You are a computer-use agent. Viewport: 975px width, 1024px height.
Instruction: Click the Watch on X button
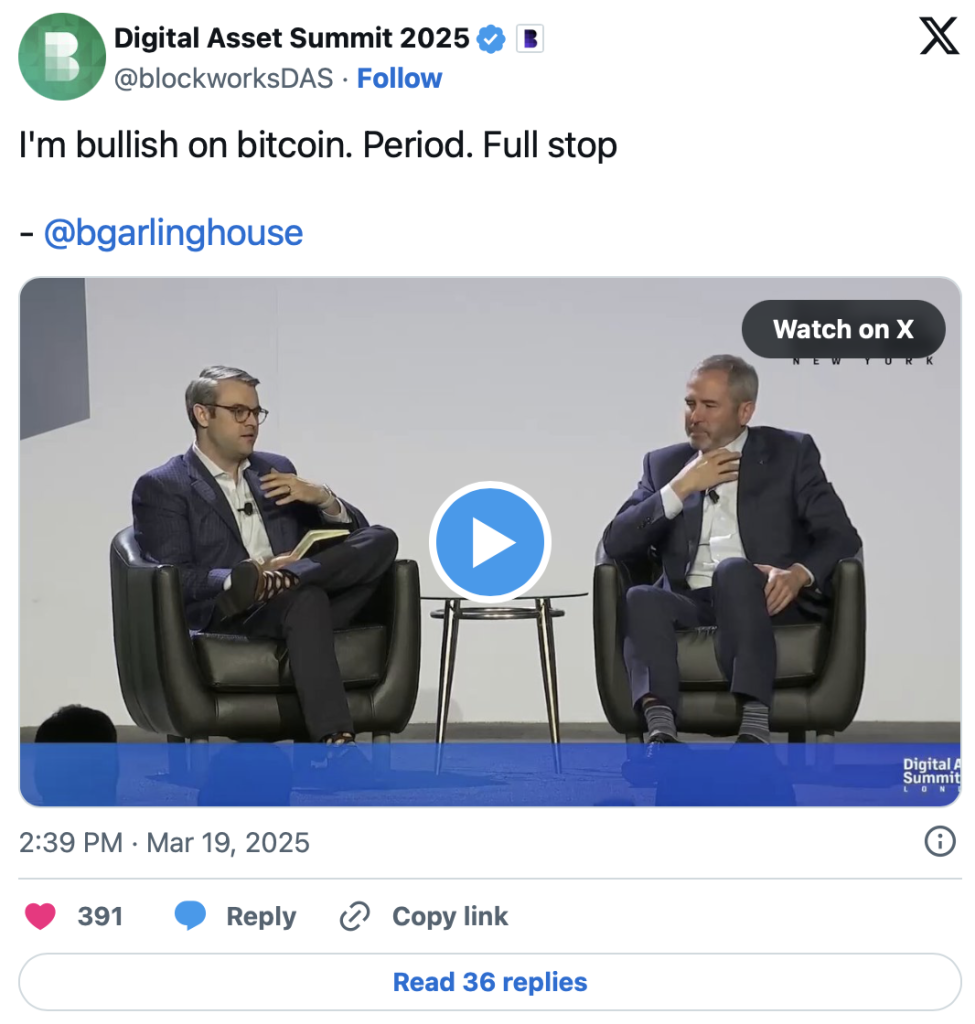coord(843,329)
